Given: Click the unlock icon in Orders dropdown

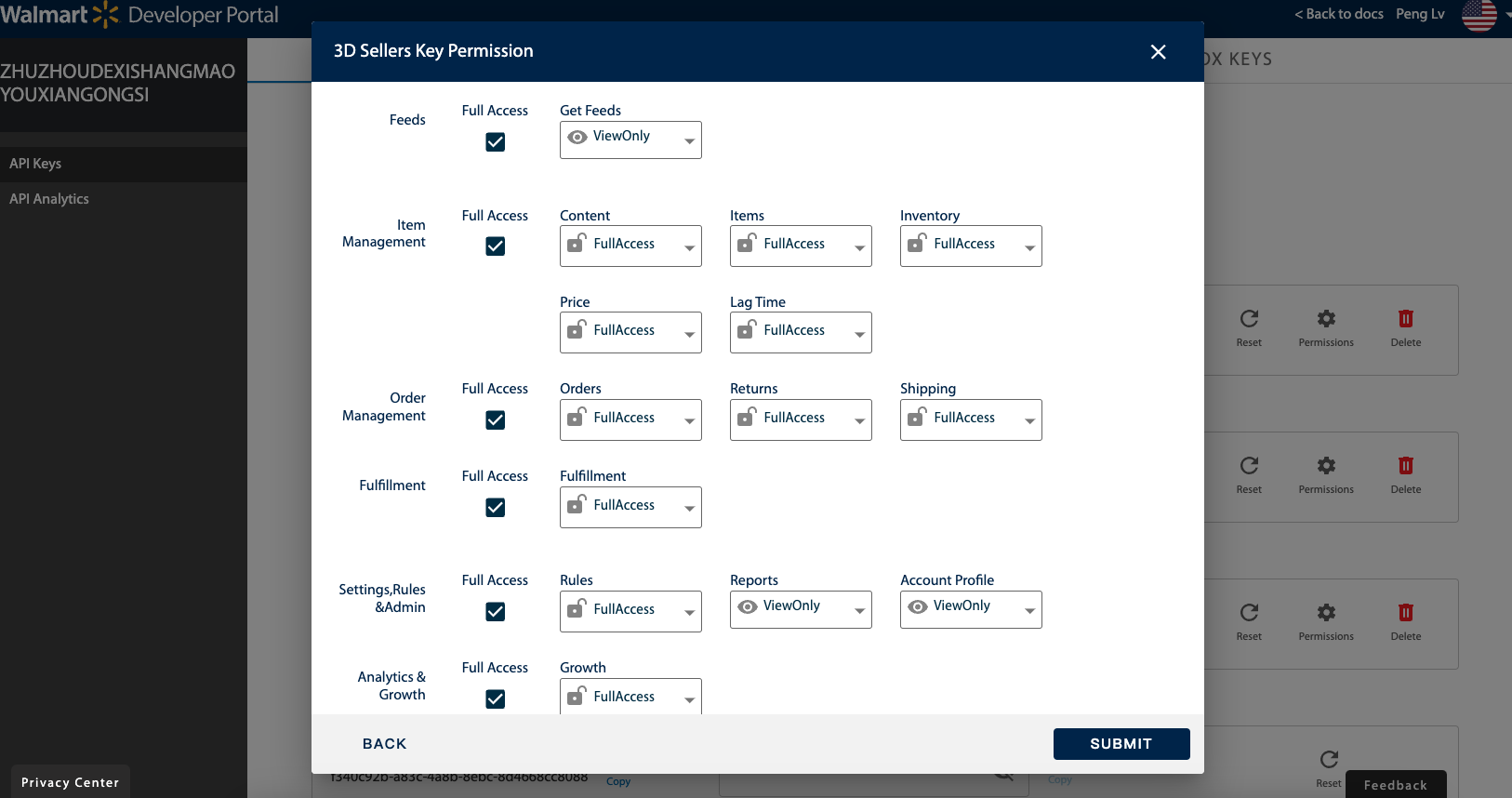Looking at the screenshot, I should click(577, 417).
